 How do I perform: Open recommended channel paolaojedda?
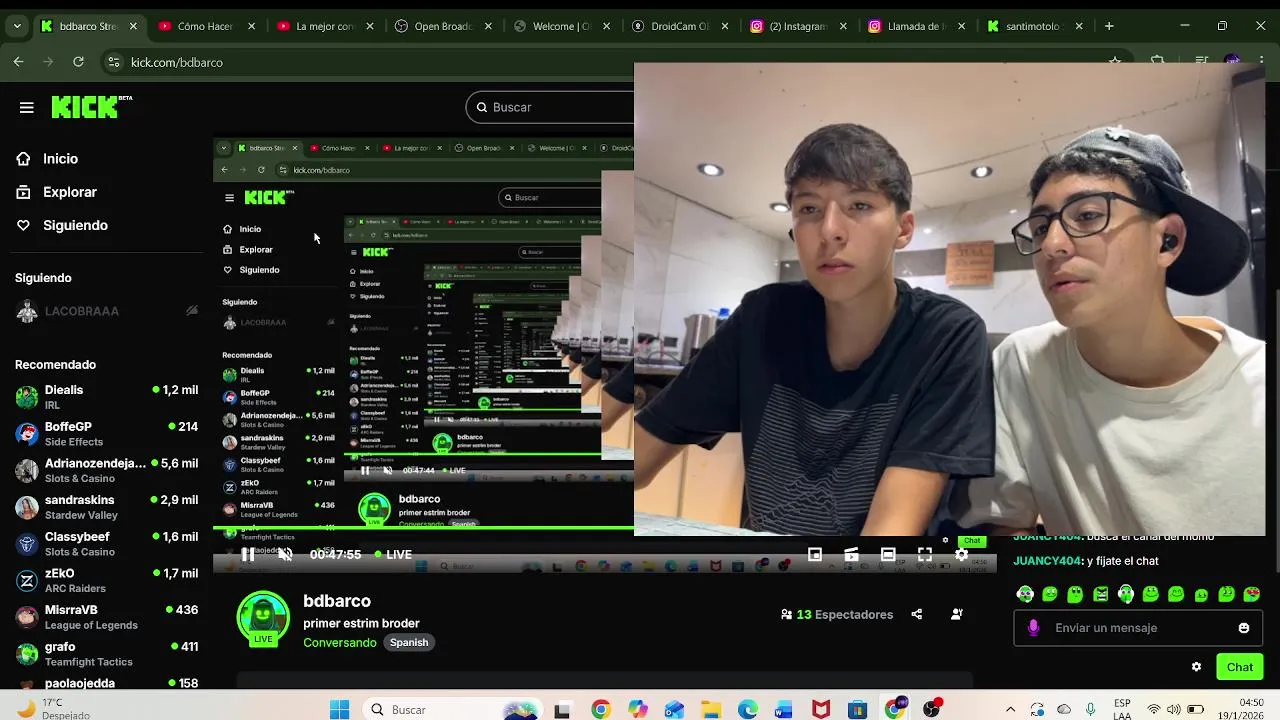pos(107,684)
